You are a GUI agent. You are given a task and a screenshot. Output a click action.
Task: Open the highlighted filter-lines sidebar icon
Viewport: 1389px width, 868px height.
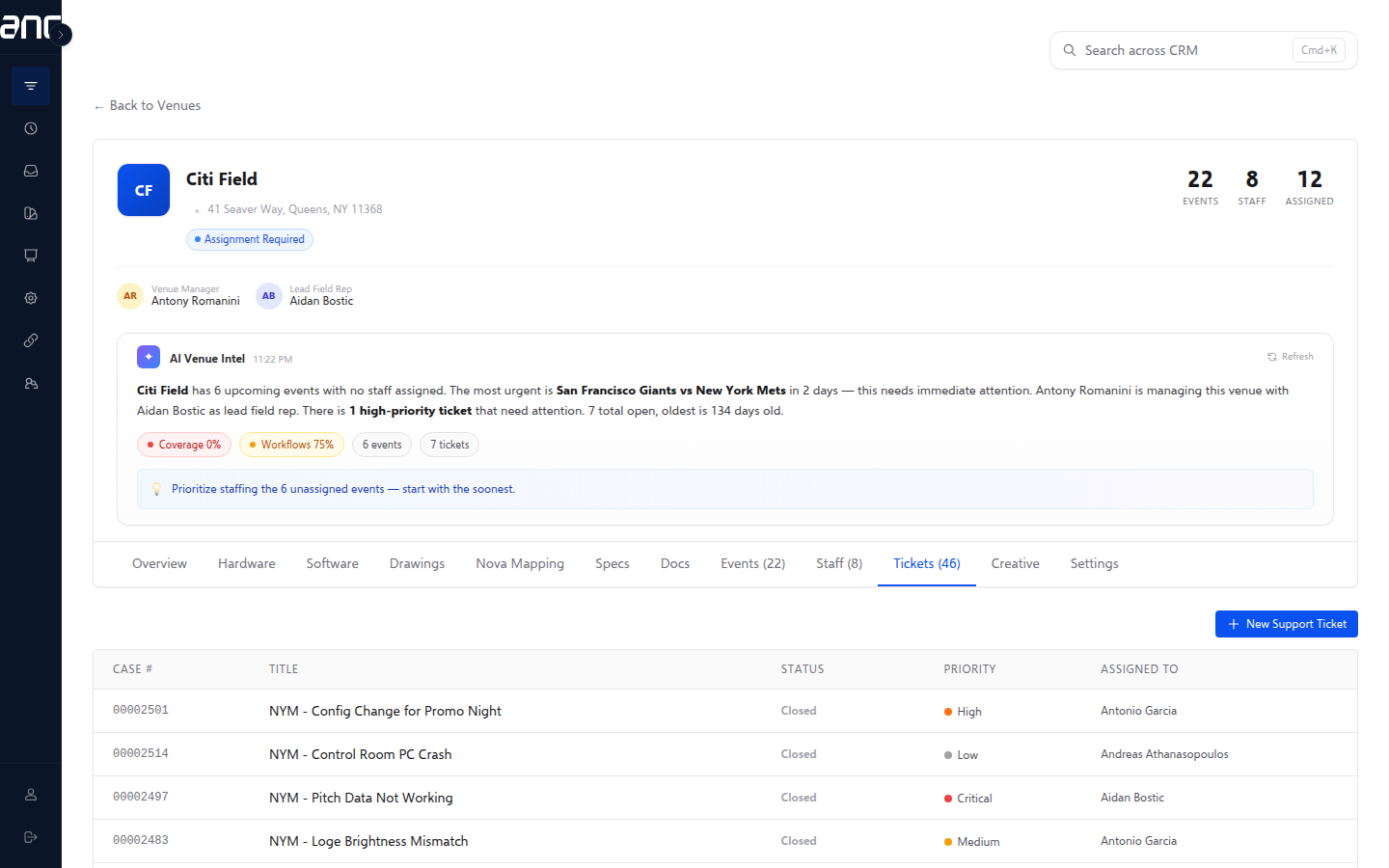tap(31, 86)
